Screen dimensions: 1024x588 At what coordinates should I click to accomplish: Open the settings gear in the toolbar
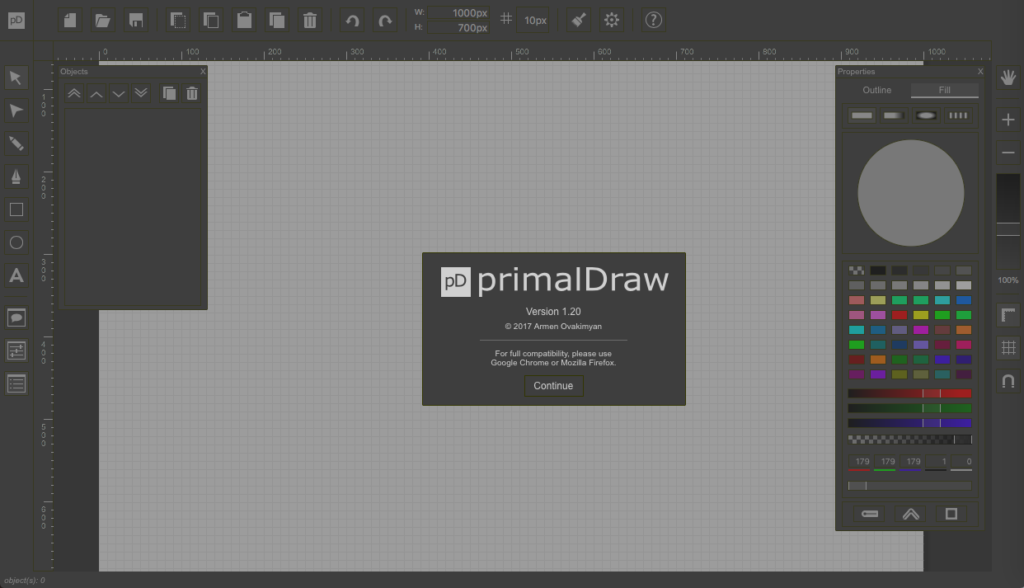[612, 19]
